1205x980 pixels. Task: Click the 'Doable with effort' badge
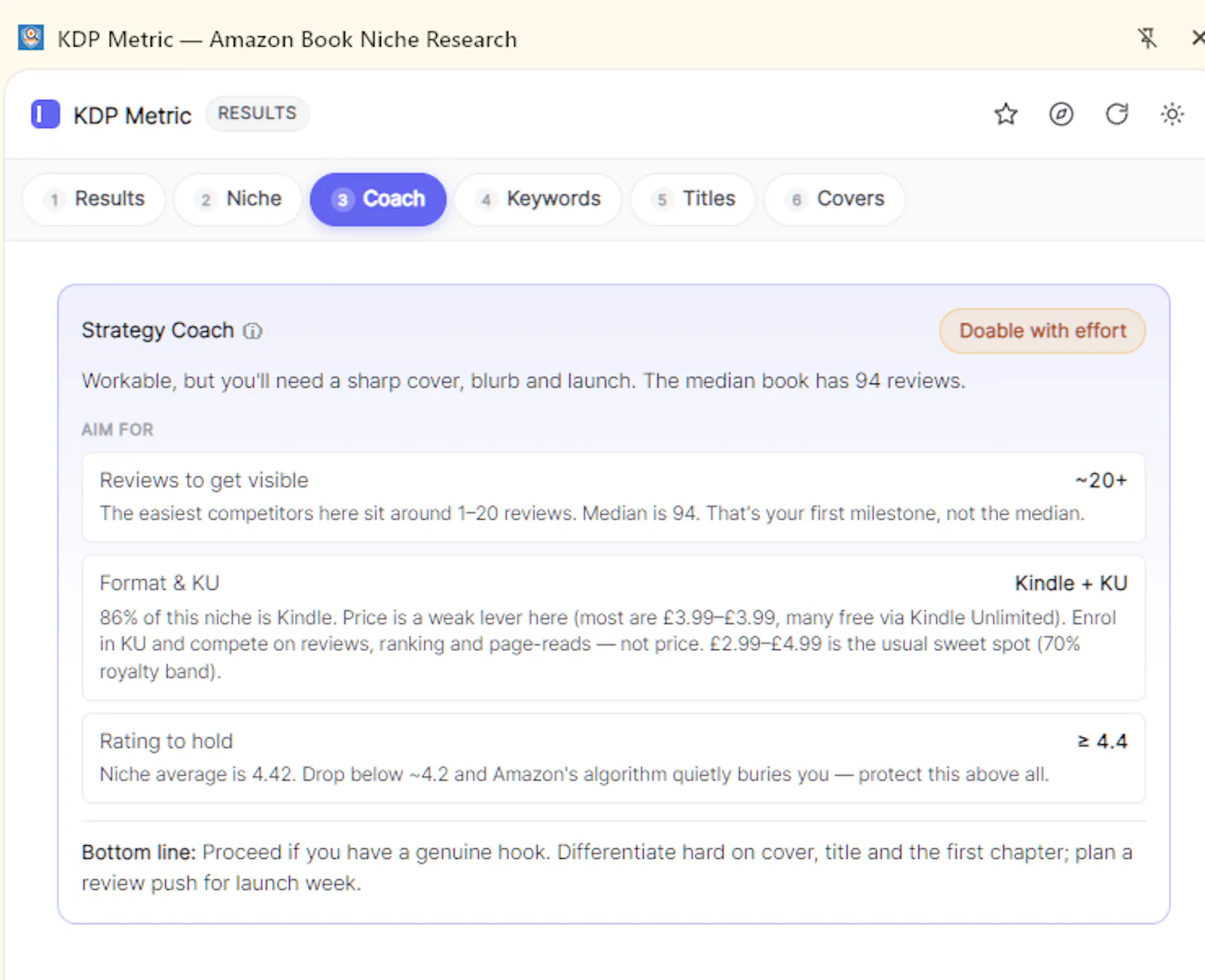pyautogui.click(x=1042, y=331)
